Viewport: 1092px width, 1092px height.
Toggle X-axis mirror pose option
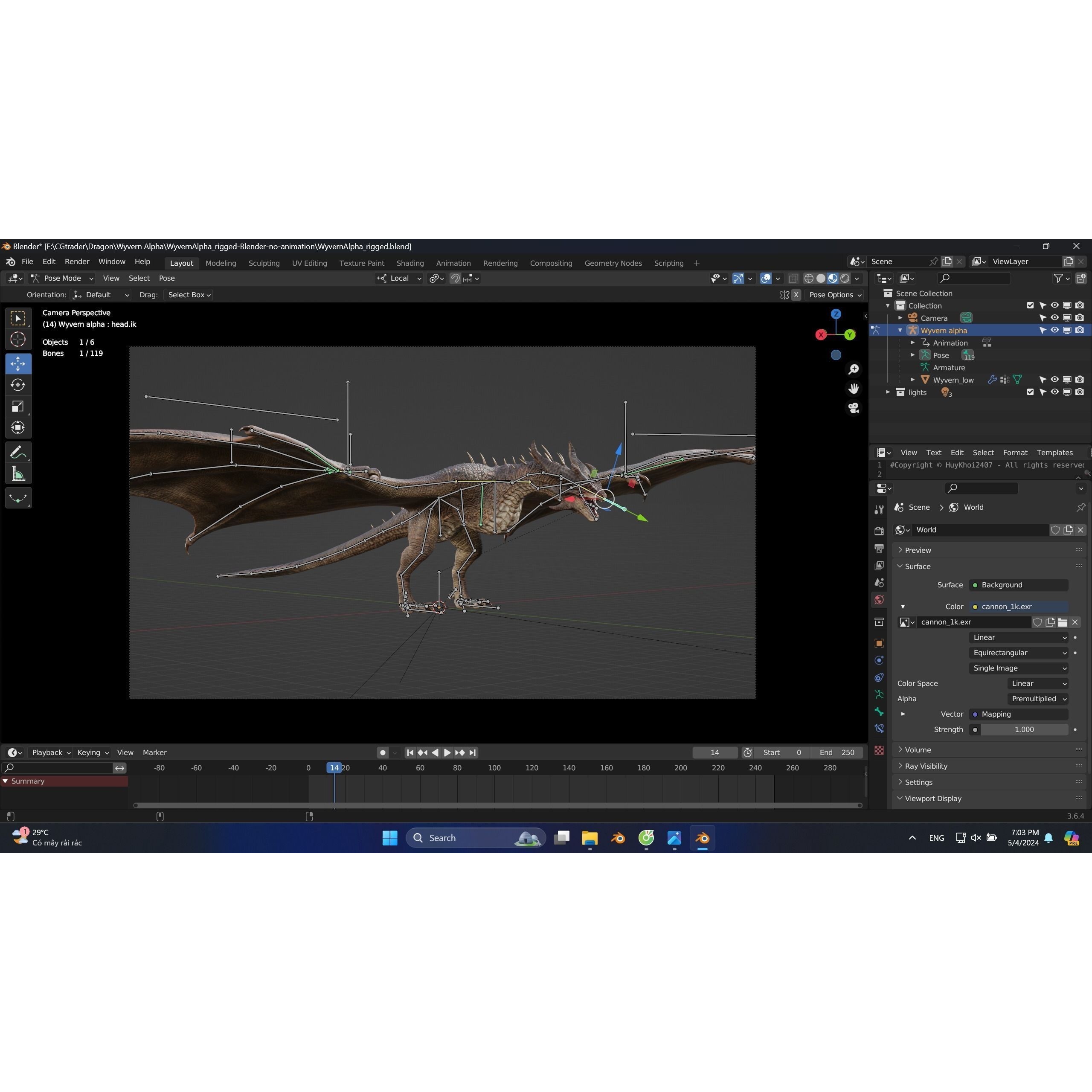click(x=796, y=294)
